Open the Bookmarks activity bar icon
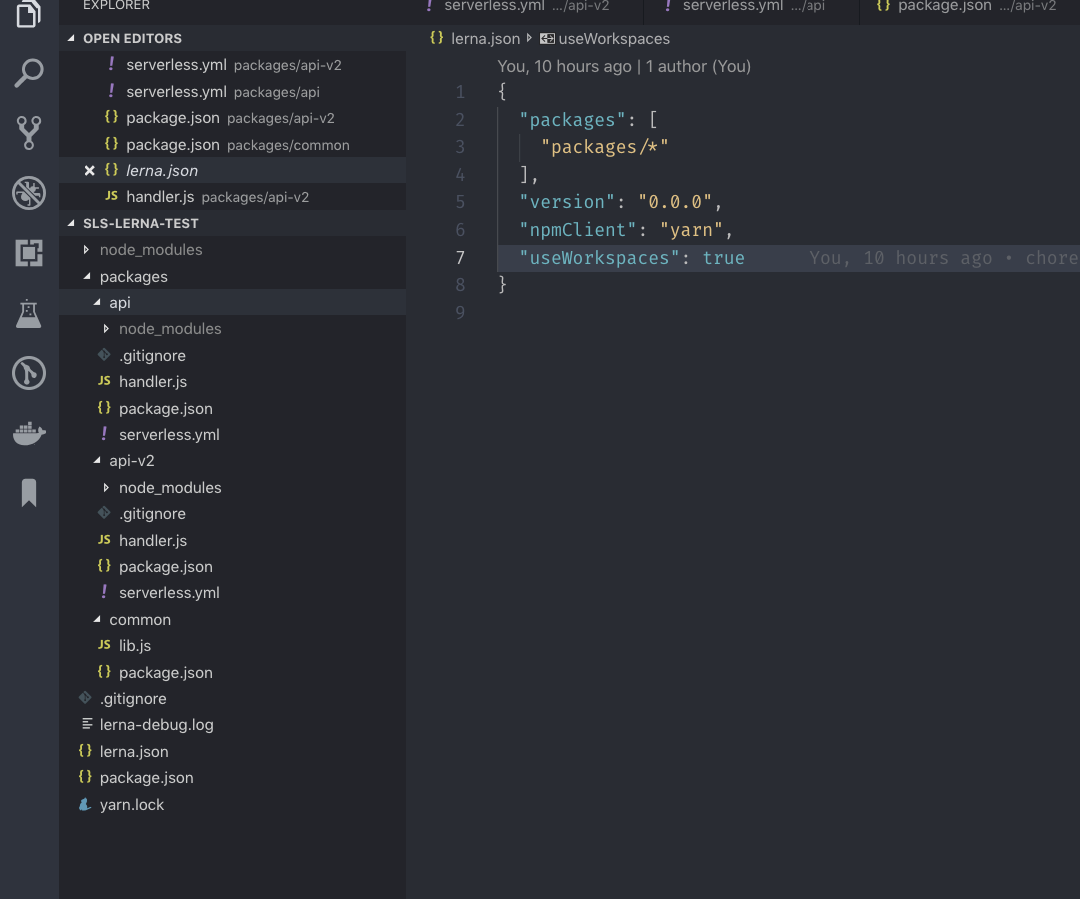Screen dimensions: 1080x899 (x=29, y=491)
